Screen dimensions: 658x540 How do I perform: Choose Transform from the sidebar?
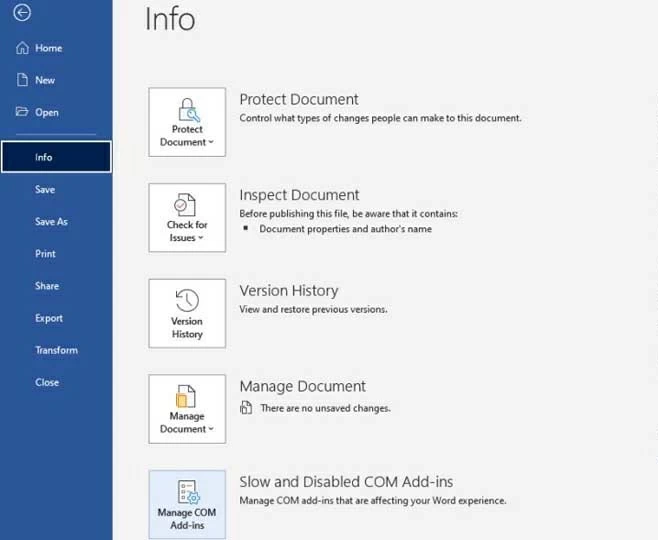56,350
